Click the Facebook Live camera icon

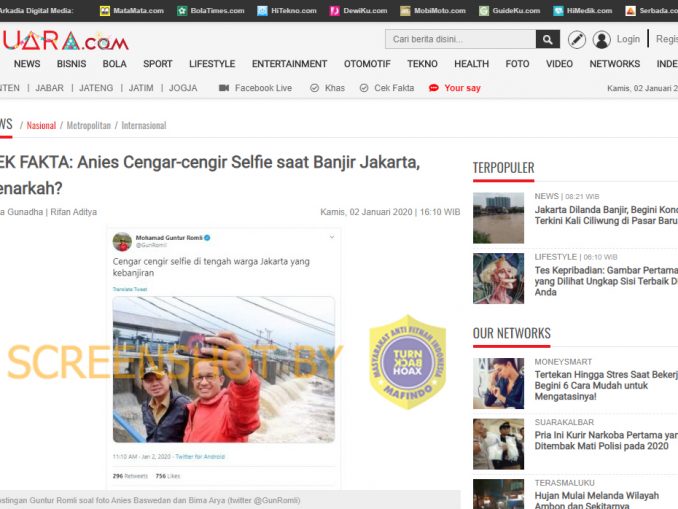(224, 88)
